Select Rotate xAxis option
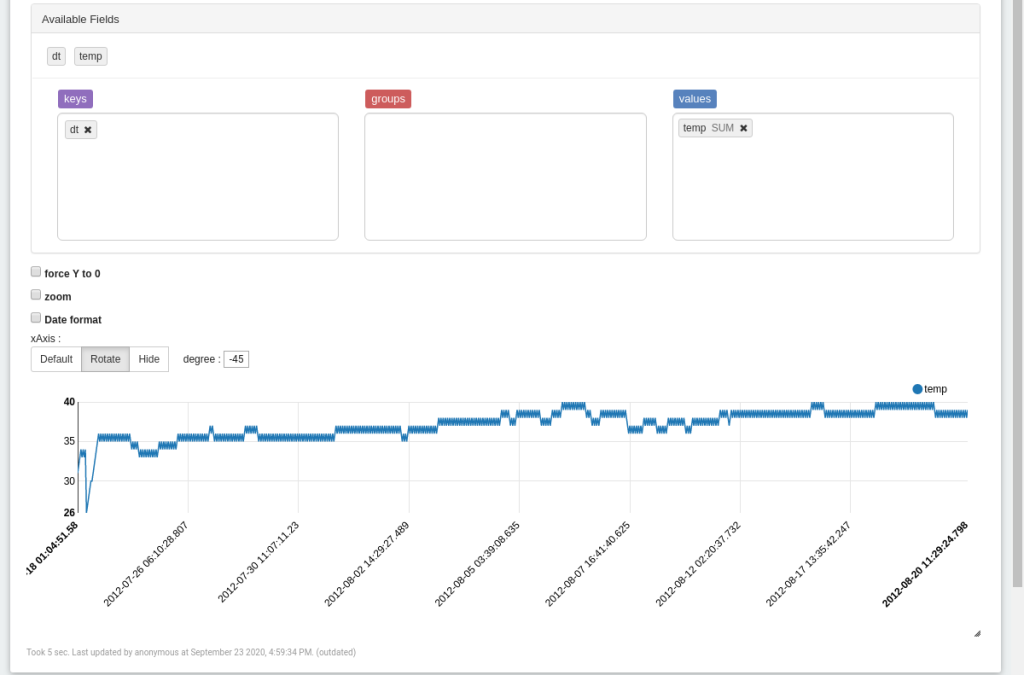This screenshot has height=675, width=1024. point(105,359)
